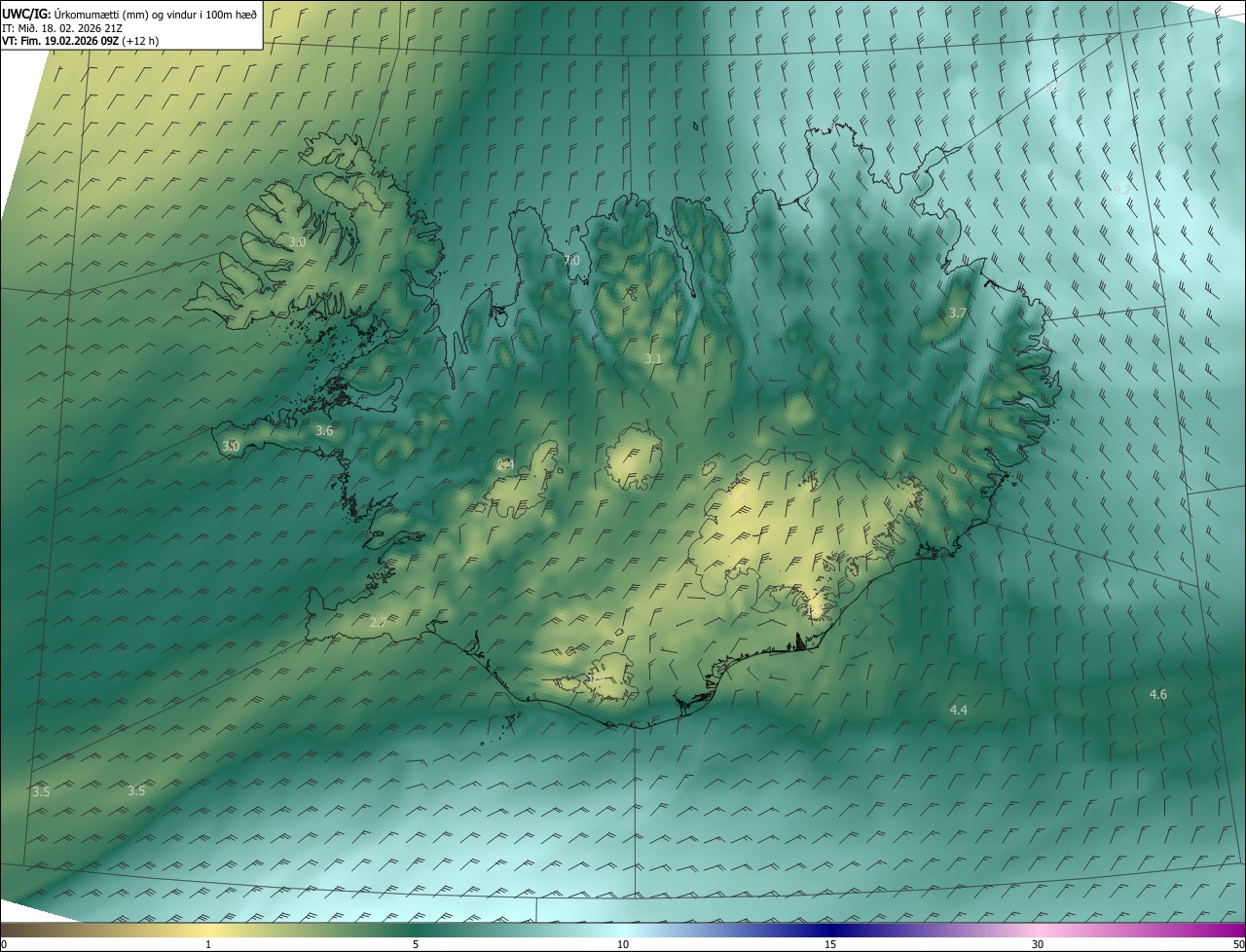Click the colour scale tick labeled 15
This screenshot has width=1246, height=952.
(830, 944)
